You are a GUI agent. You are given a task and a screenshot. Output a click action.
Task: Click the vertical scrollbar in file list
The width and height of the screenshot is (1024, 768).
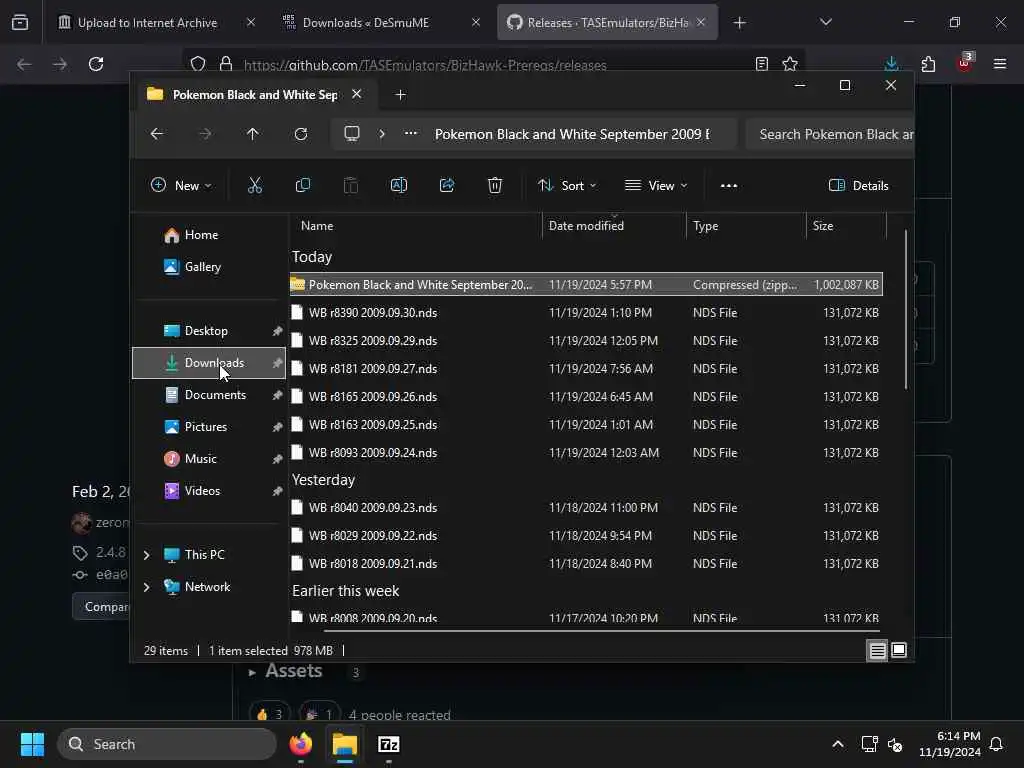click(x=906, y=310)
